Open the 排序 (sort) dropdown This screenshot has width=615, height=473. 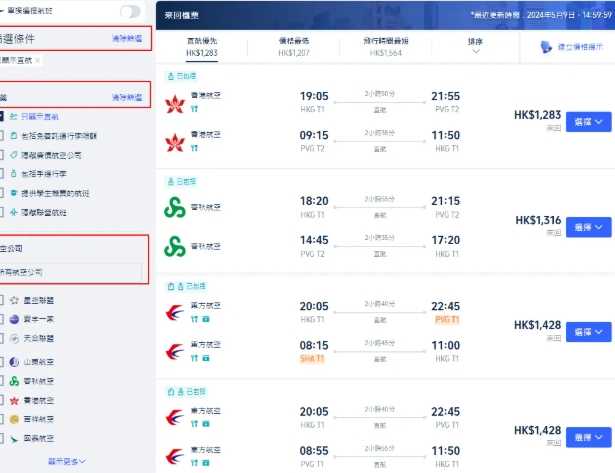[x=475, y=45]
